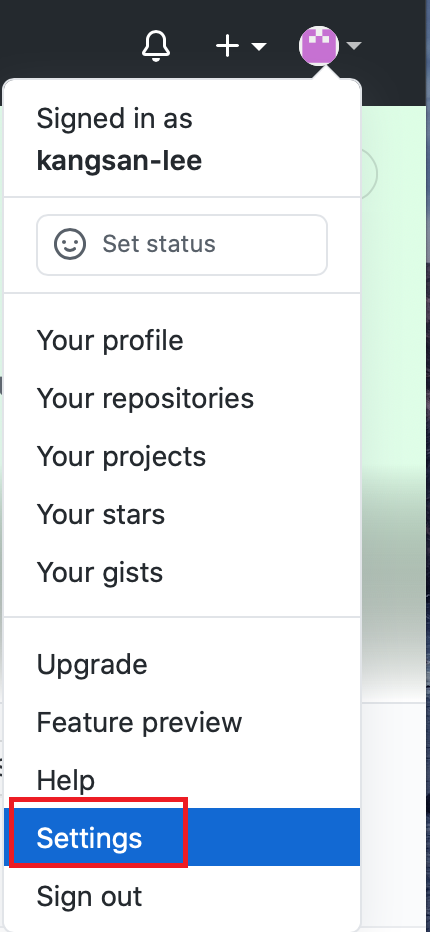Expand the caret beside the plus icon

259,46
